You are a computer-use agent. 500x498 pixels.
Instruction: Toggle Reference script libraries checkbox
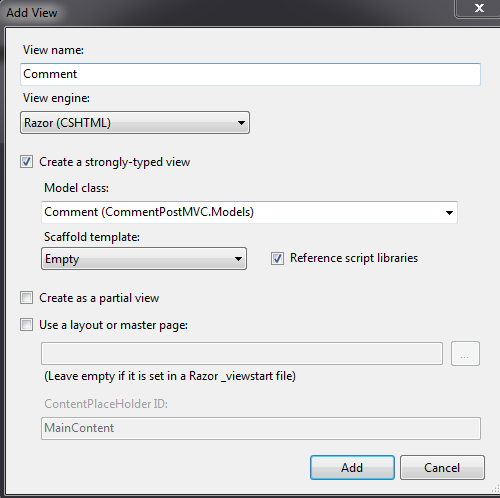click(x=277, y=258)
